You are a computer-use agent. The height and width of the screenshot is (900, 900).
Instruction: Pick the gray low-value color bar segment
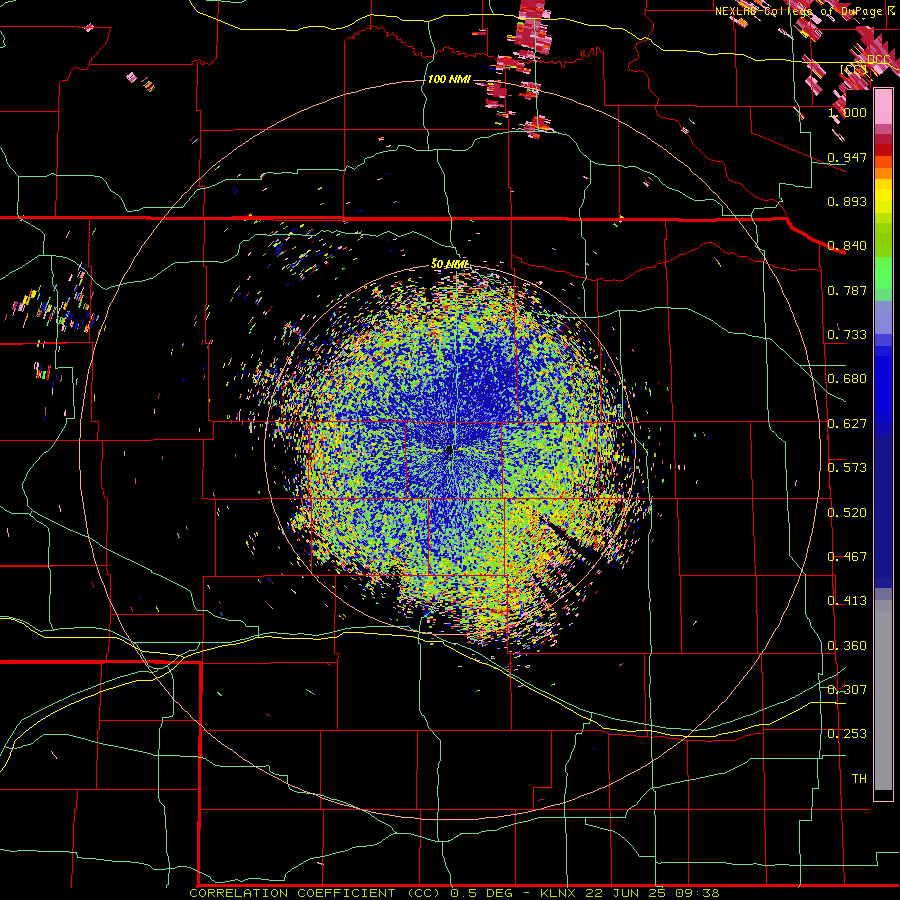point(883,695)
